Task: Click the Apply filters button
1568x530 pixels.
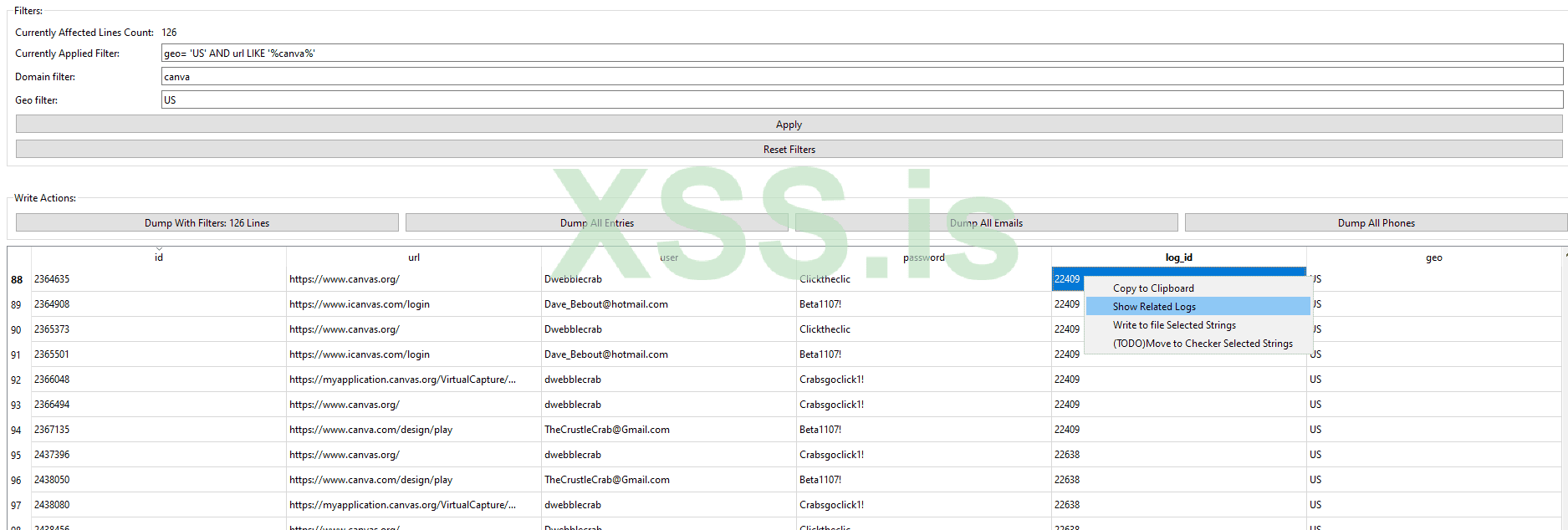Action: coord(789,124)
